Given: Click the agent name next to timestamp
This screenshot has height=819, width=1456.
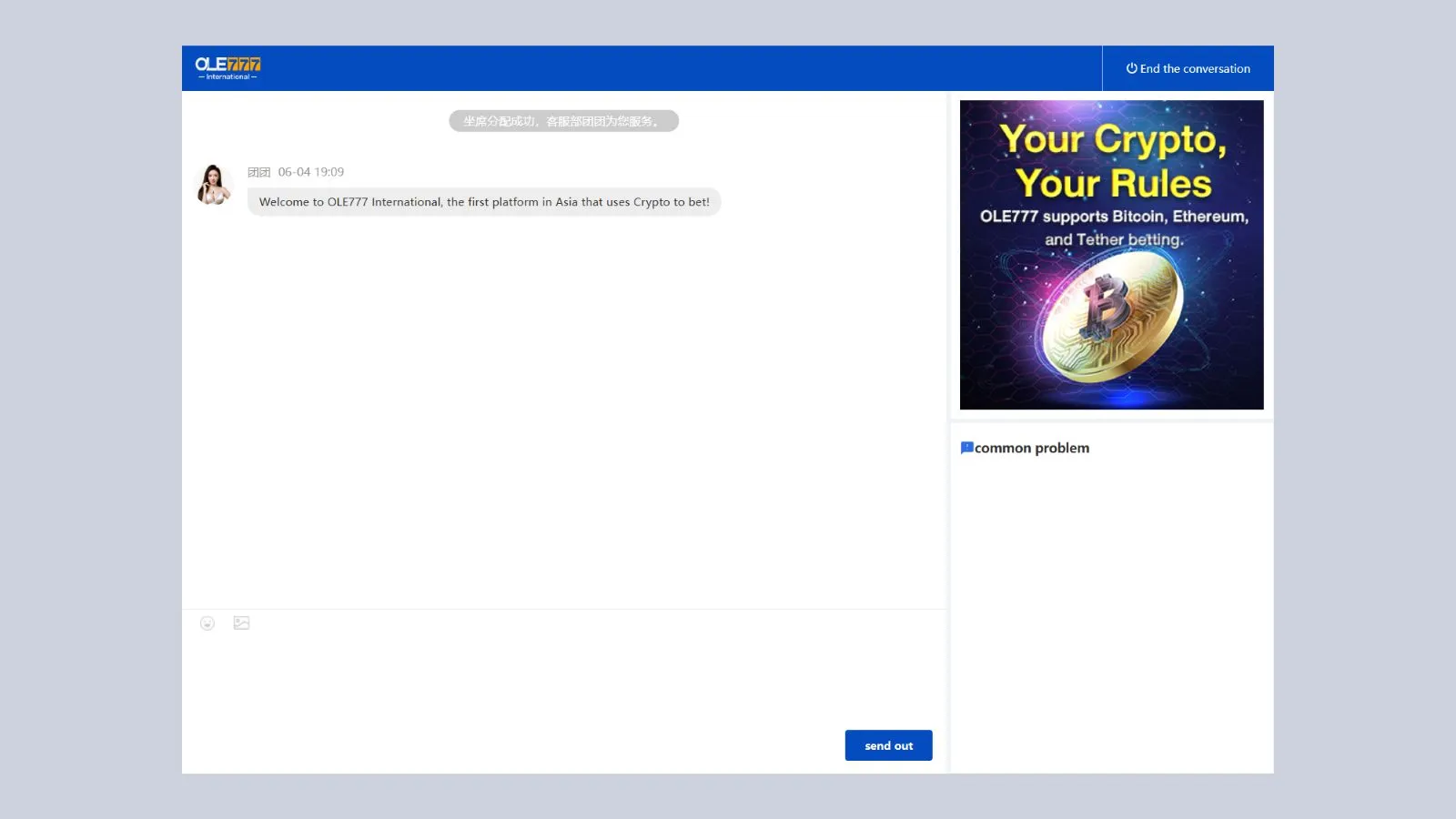Looking at the screenshot, I should click(x=258, y=172).
